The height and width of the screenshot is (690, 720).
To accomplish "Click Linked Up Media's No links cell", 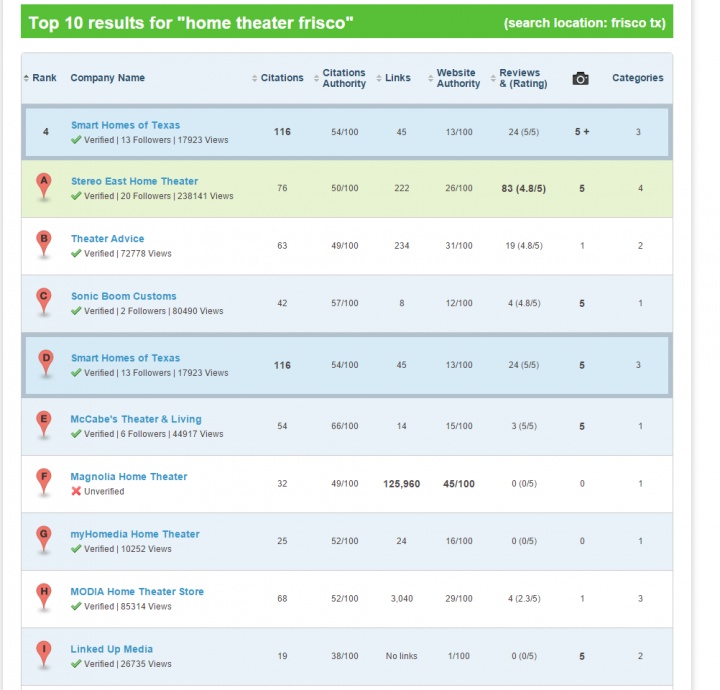I will tap(401, 656).
